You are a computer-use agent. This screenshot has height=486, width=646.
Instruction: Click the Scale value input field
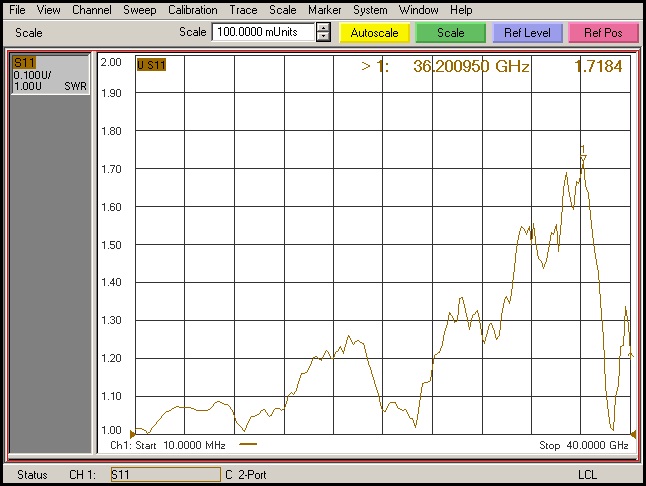263,33
